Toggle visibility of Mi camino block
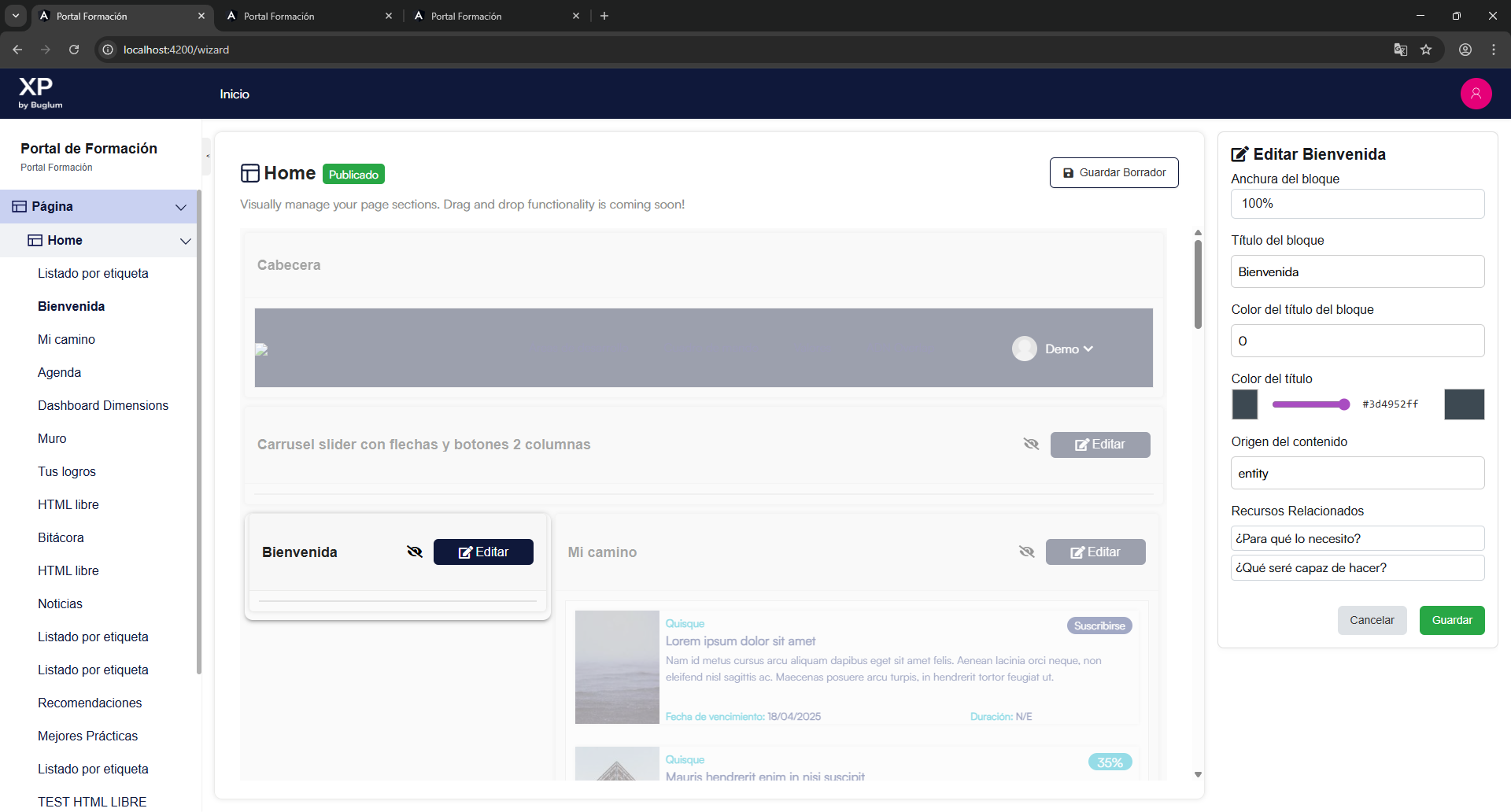The width and height of the screenshot is (1511, 812). [1026, 552]
